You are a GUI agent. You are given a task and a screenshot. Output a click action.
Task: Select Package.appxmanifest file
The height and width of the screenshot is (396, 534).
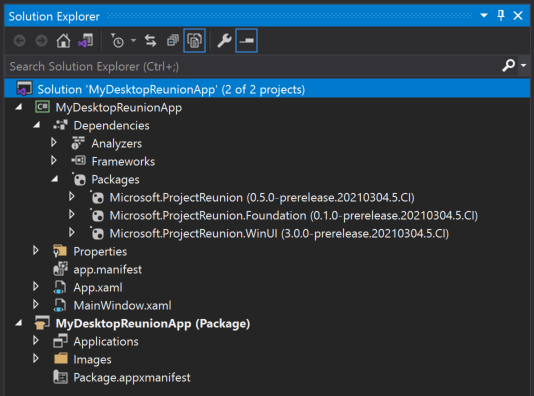pyautogui.click(x=132, y=378)
